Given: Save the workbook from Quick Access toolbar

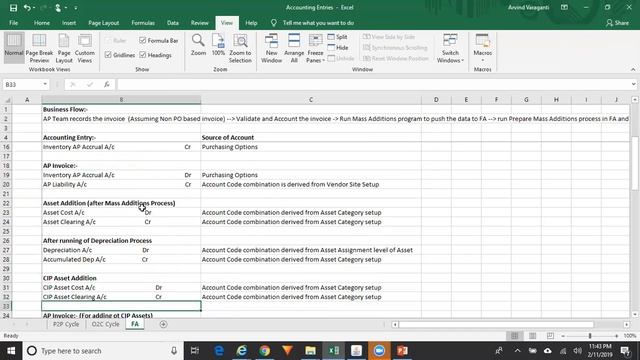Looking at the screenshot, I should pyautogui.click(x=13, y=7).
